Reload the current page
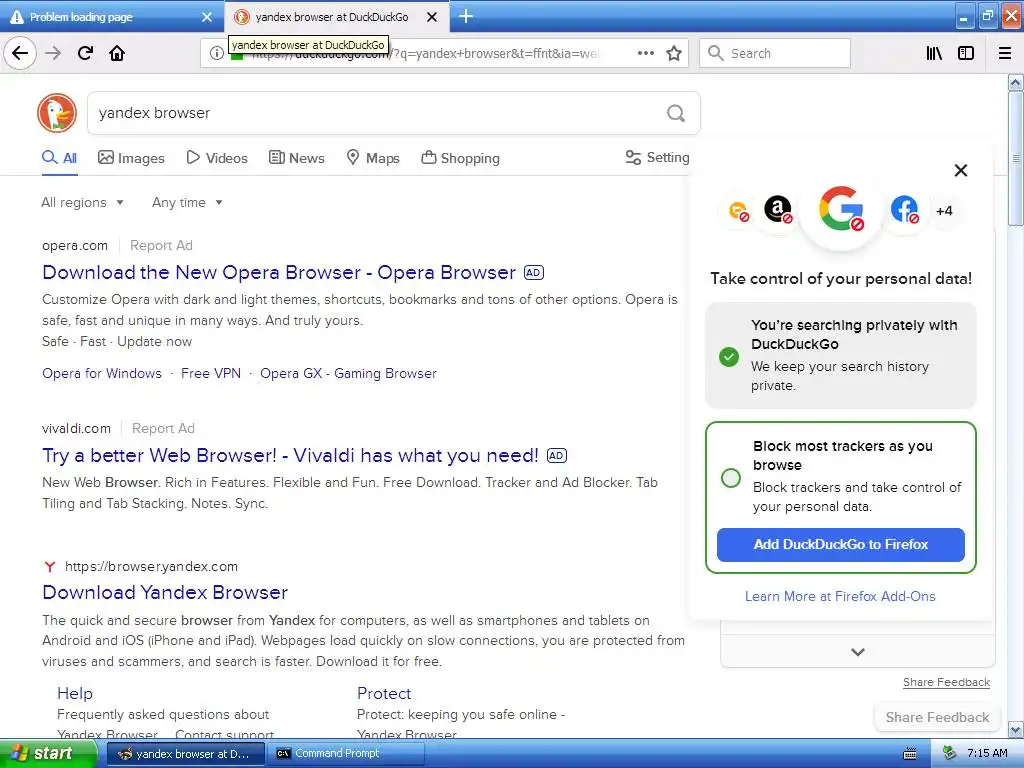The height and width of the screenshot is (768, 1024). (x=85, y=53)
